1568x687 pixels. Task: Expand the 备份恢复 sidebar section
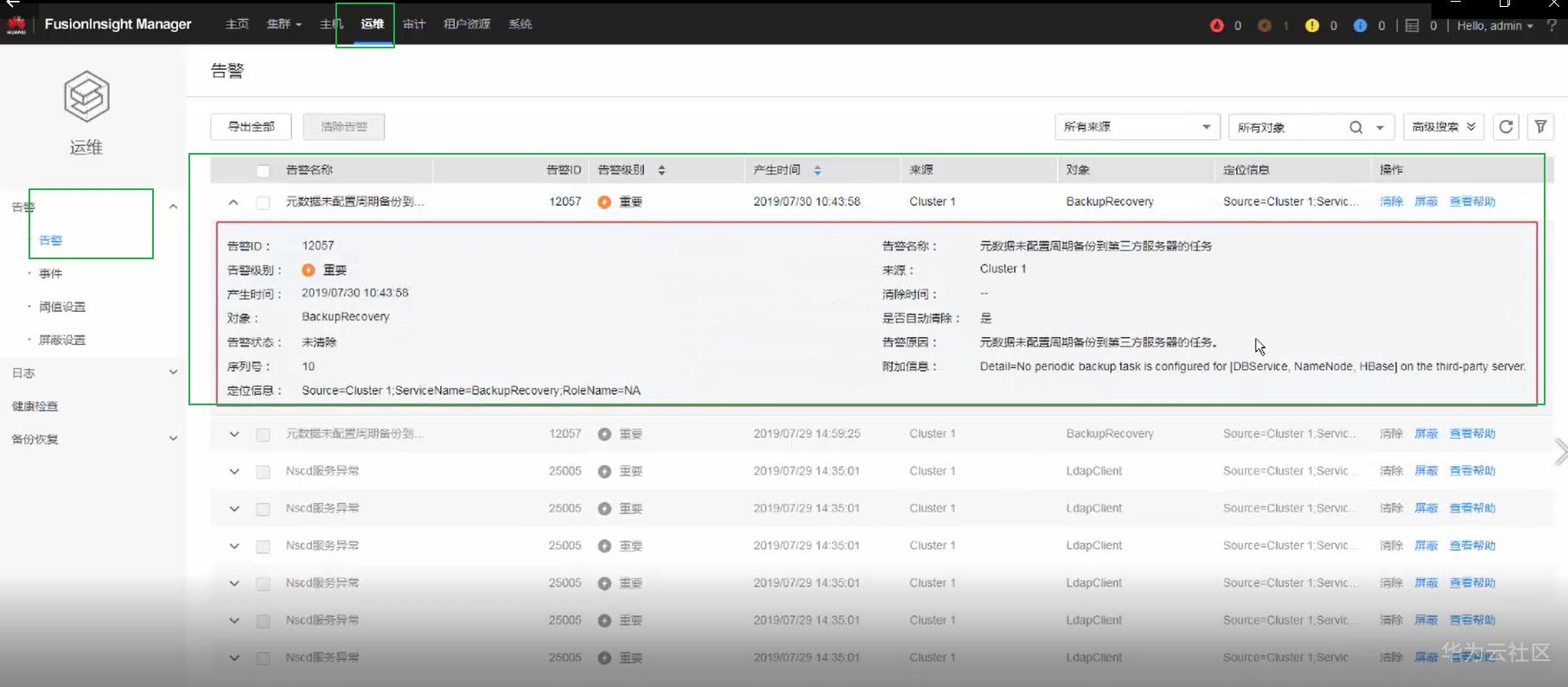173,439
